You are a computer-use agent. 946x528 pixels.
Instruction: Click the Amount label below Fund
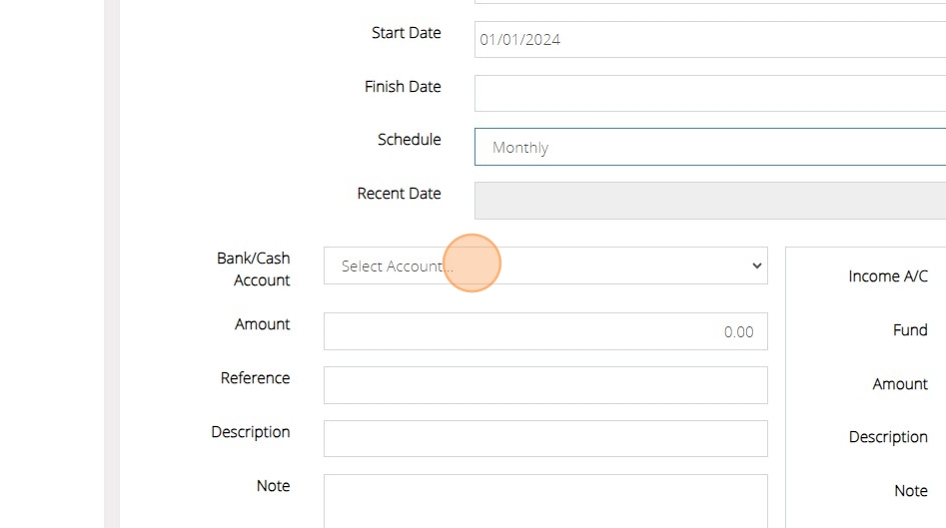coord(900,384)
